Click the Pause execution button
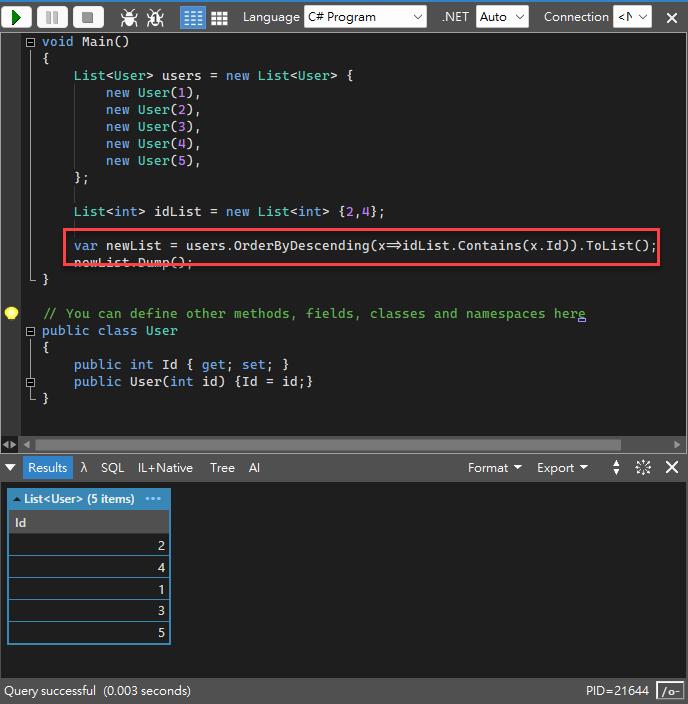Viewport: 688px width, 704px height. click(x=53, y=17)
